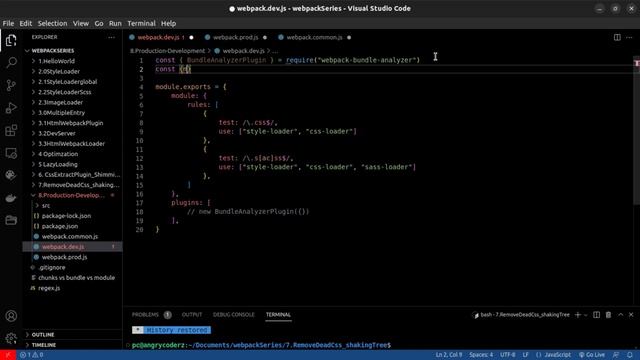Click Go Live in status bar
The image size is (640, 360).
(591, 355)
